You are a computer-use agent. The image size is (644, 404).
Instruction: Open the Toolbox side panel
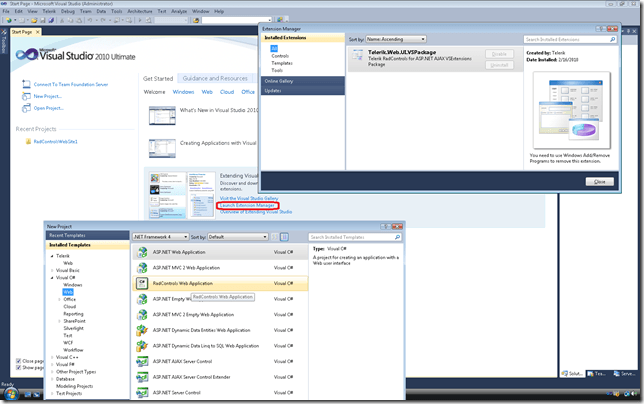(4, 43)
